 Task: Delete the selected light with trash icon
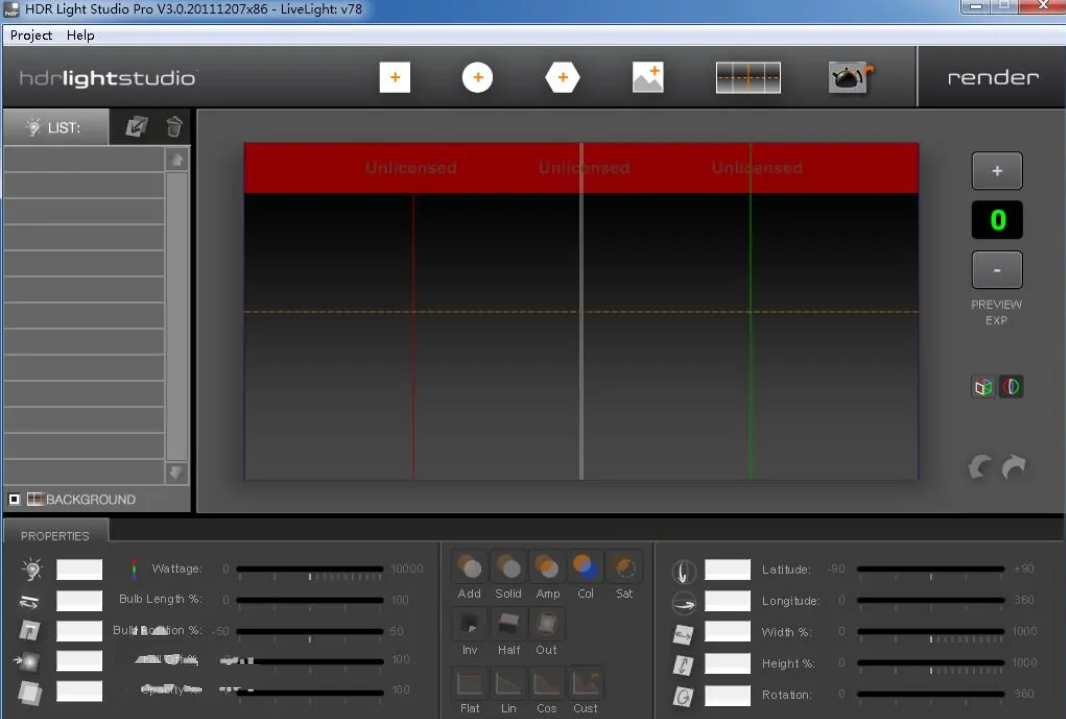point(174,126)
